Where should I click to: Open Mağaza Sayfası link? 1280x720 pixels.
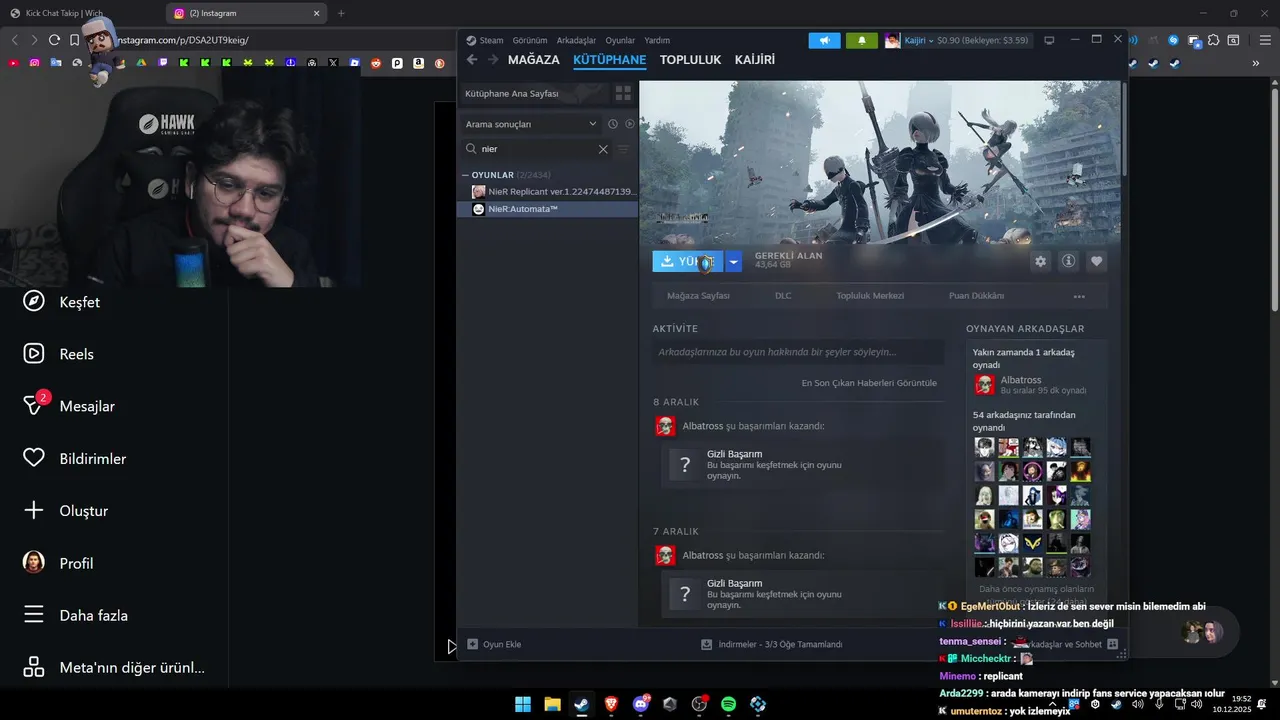(698, 296)
